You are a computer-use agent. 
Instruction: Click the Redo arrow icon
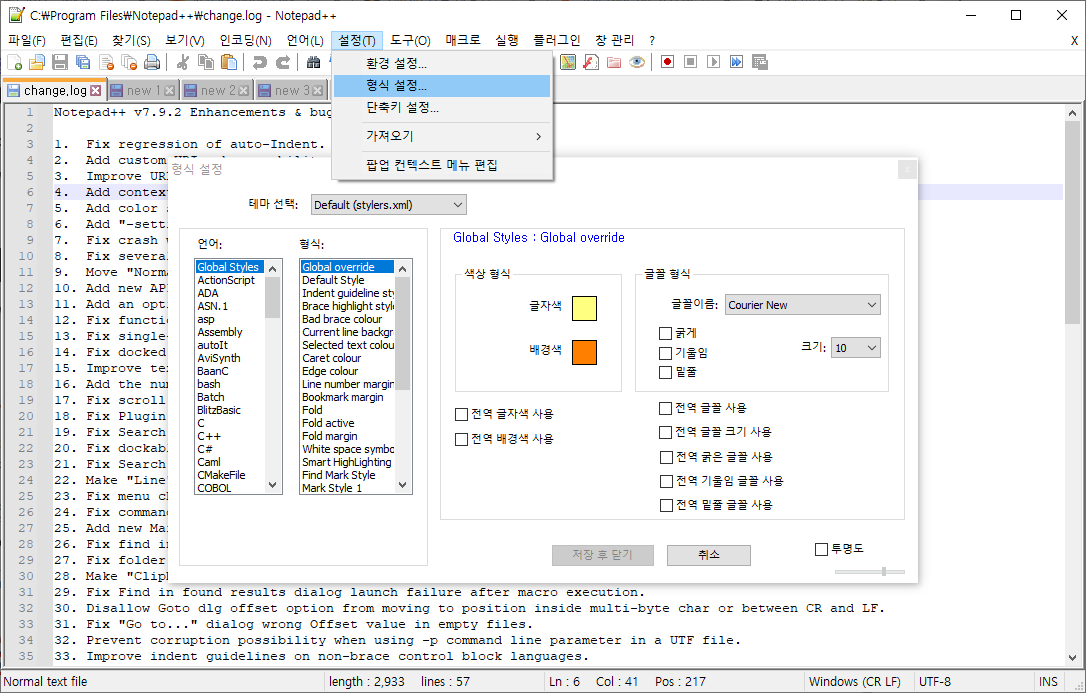(x=283, y=62)
